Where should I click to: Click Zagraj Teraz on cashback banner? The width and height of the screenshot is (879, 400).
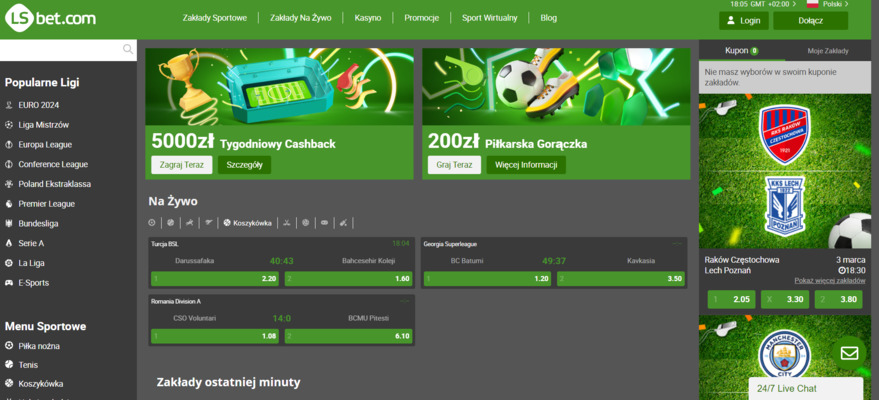point(182,165)
